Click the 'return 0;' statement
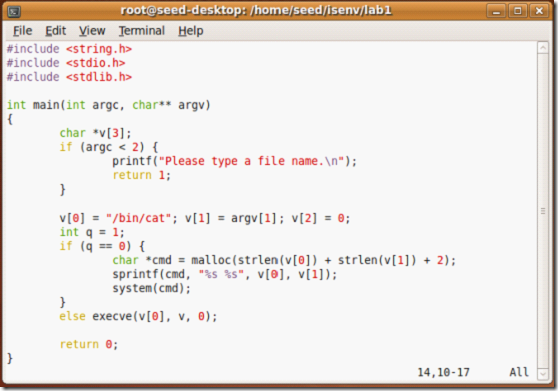 point(89,344)
